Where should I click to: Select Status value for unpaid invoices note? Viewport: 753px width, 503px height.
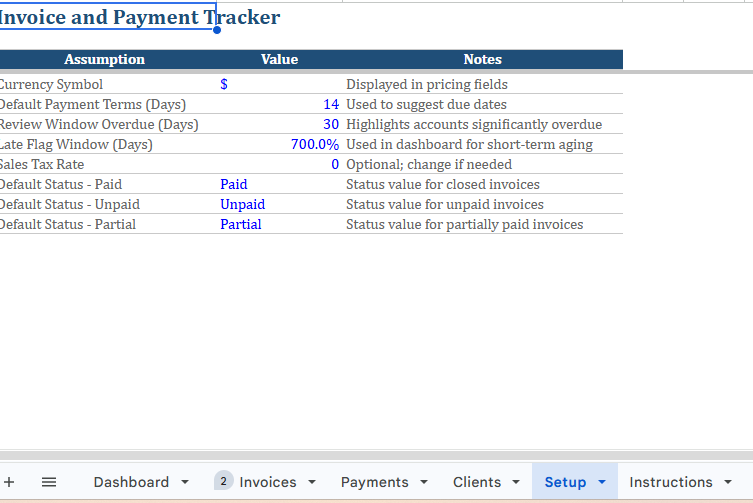click(483, 204)
